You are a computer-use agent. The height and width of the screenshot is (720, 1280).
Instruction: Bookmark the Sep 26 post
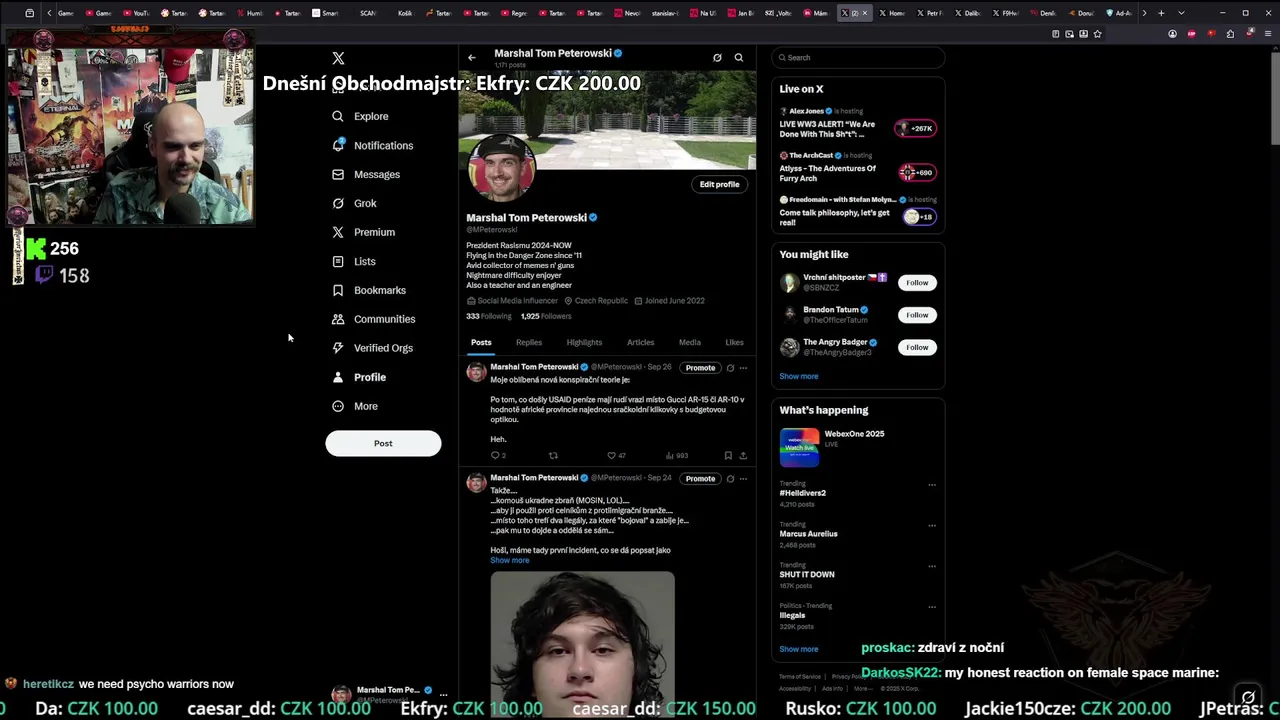pyautogui.click(x=728, y=455)
